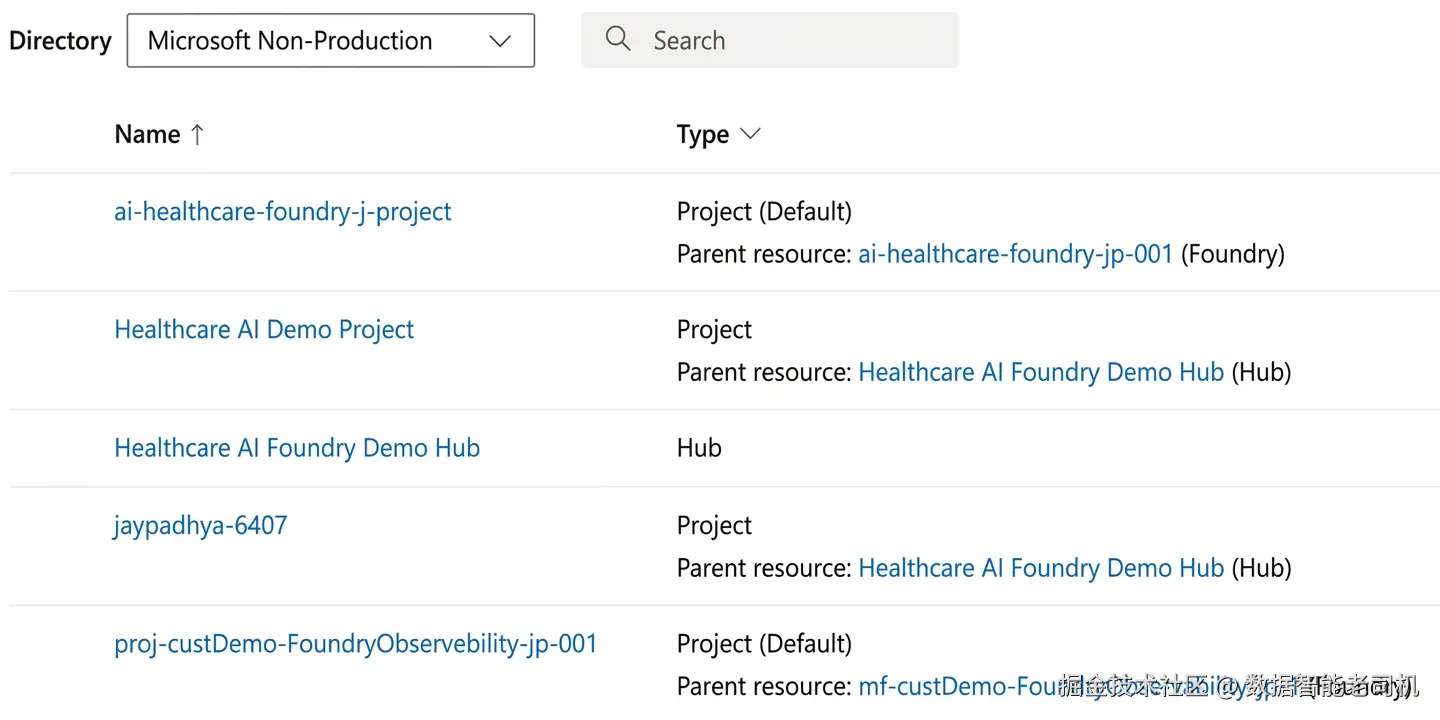The image size is (1440, 720).
Task: Open the jaypadhya-6407 project link
Action: click(200, 526)
